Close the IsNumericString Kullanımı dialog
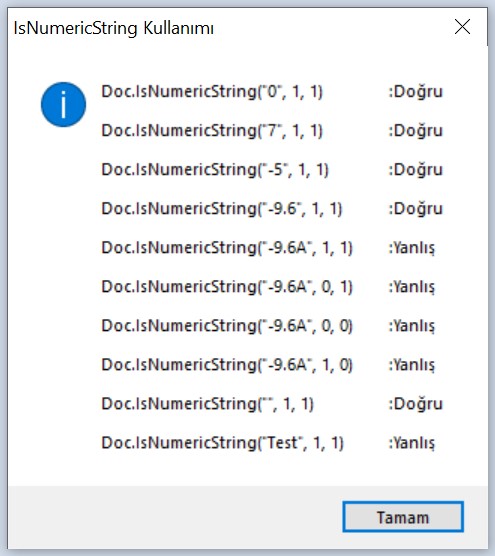Image resolution: width=495 pixels, height=556 pixels. coord(462,27)
